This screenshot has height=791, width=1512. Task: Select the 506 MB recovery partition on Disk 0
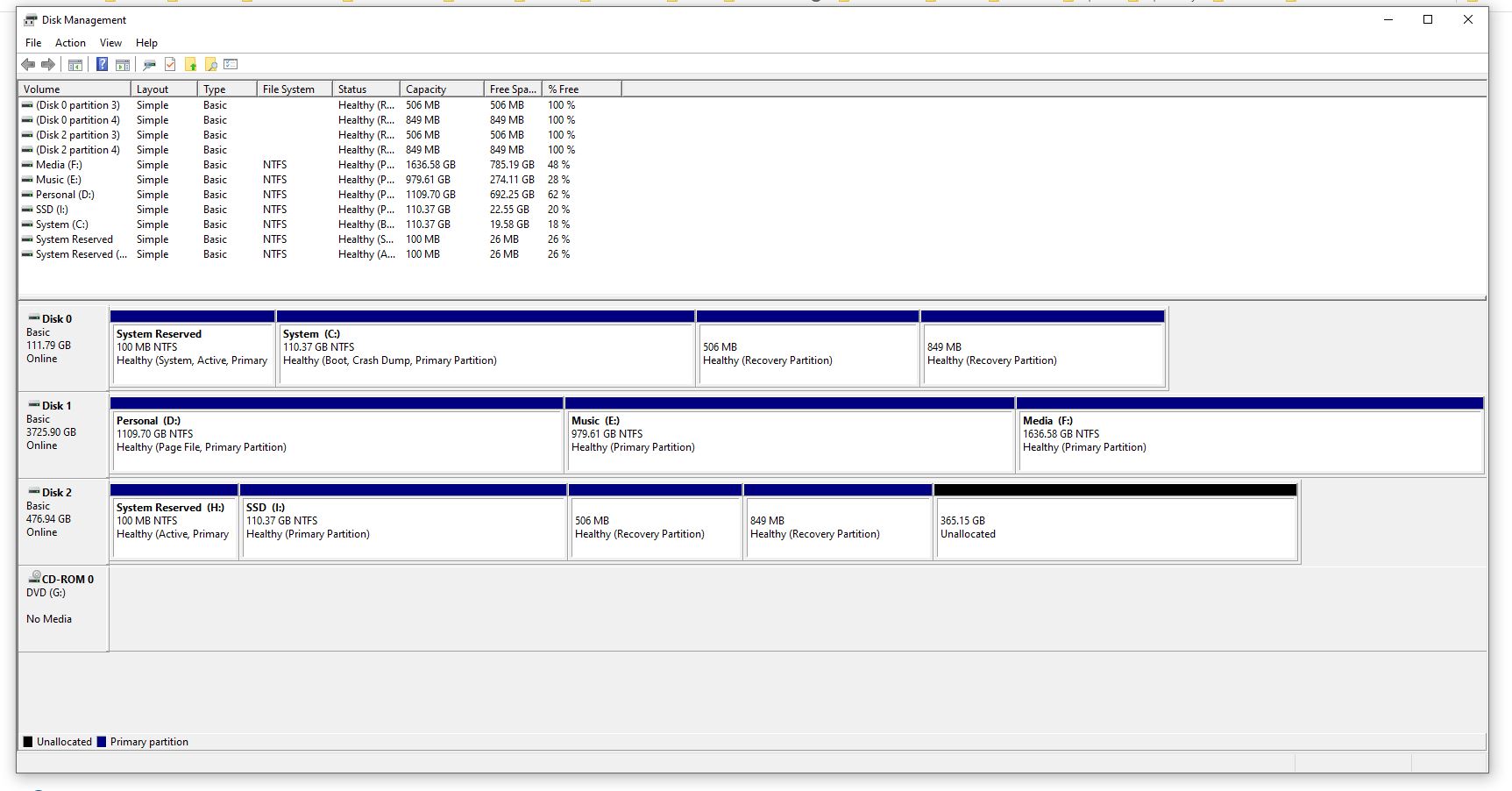[808, 347]
